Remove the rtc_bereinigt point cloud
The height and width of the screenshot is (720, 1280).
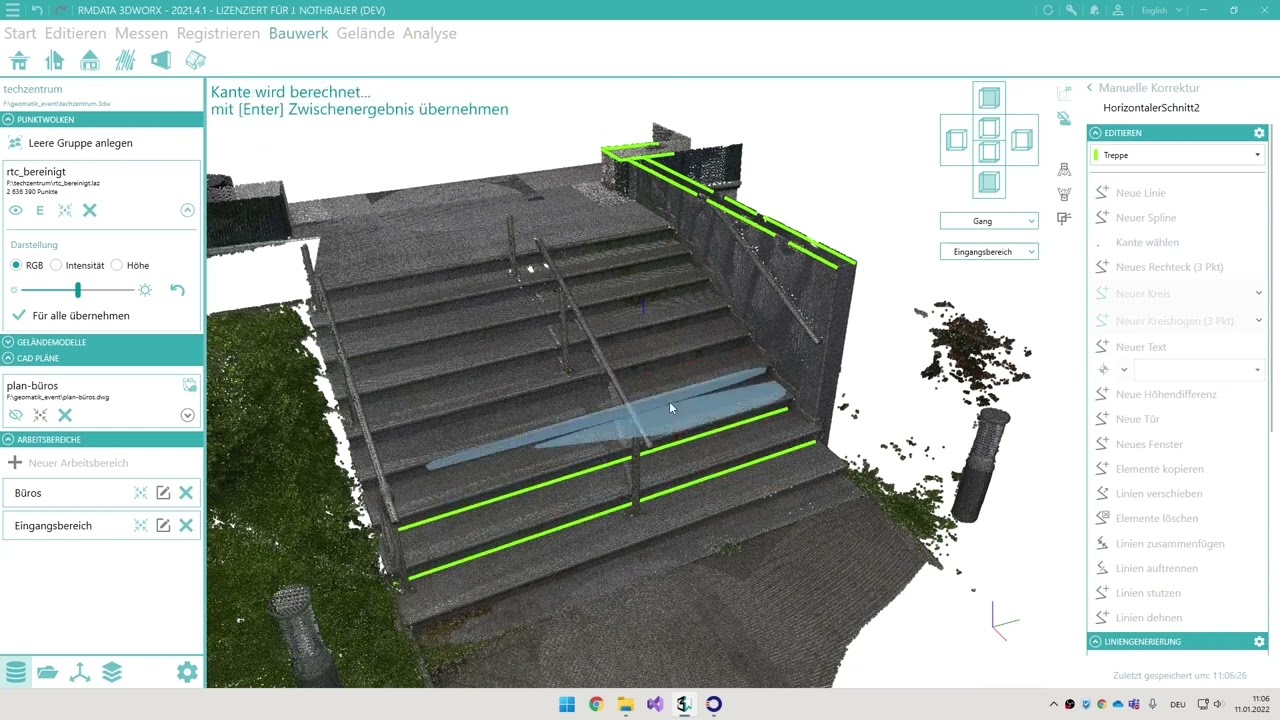pos(90,210)
